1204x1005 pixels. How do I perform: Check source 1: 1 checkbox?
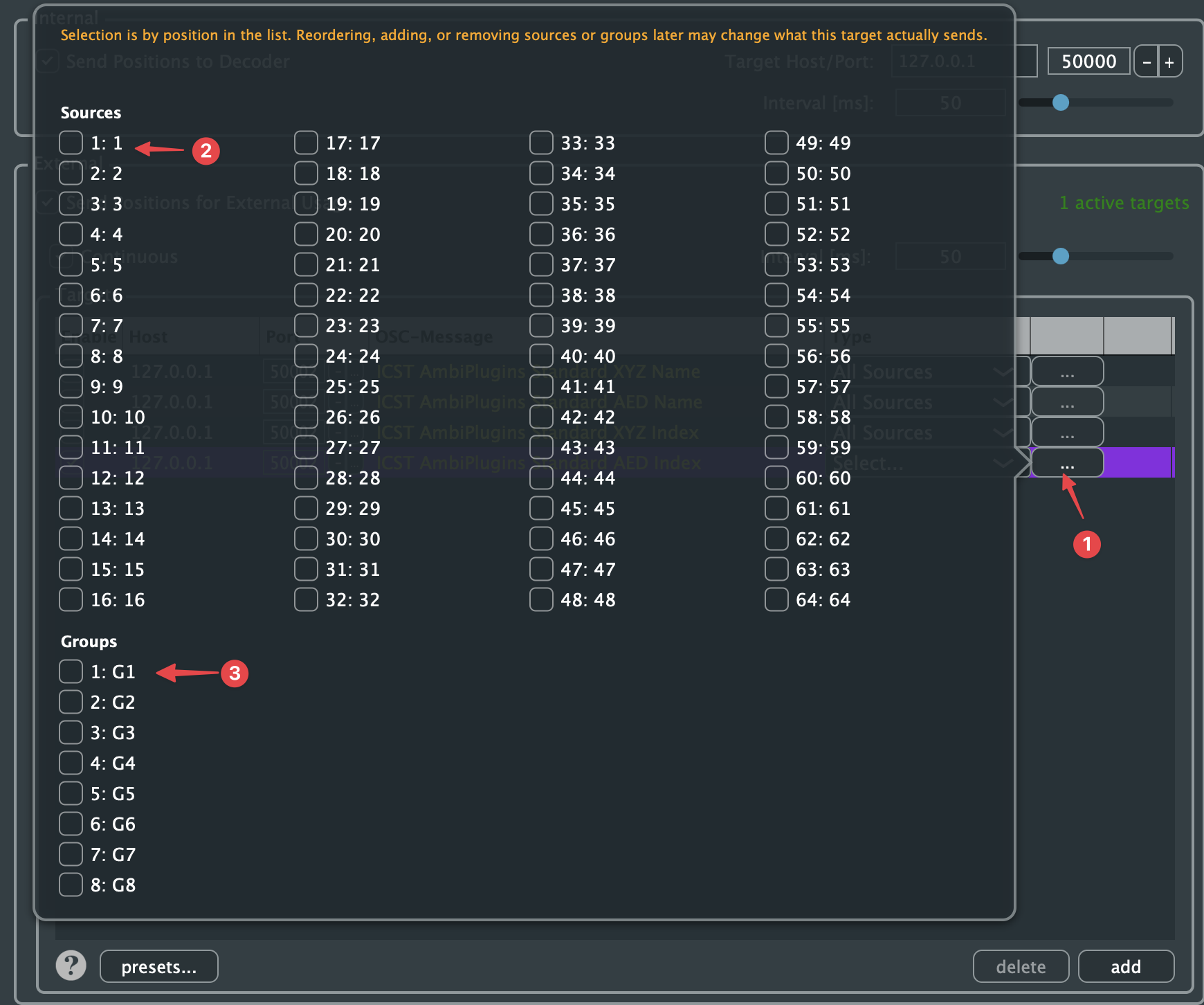[x=71, y=143]
